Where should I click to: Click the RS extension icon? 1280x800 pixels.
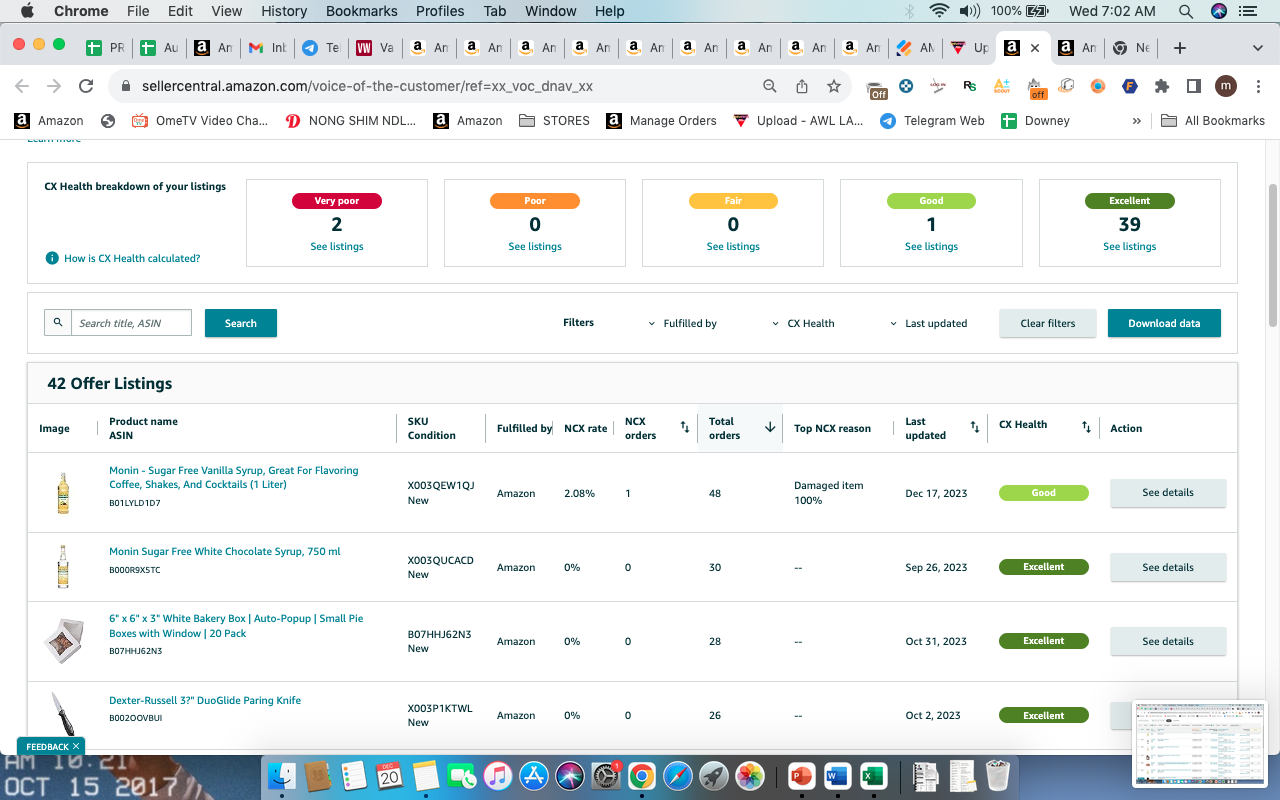point(969,86)
